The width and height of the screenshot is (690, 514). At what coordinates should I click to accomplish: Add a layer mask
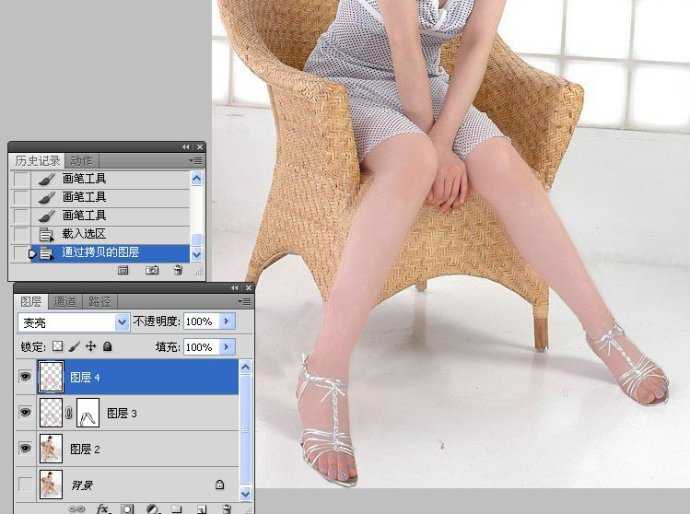(x=127, y=509)
